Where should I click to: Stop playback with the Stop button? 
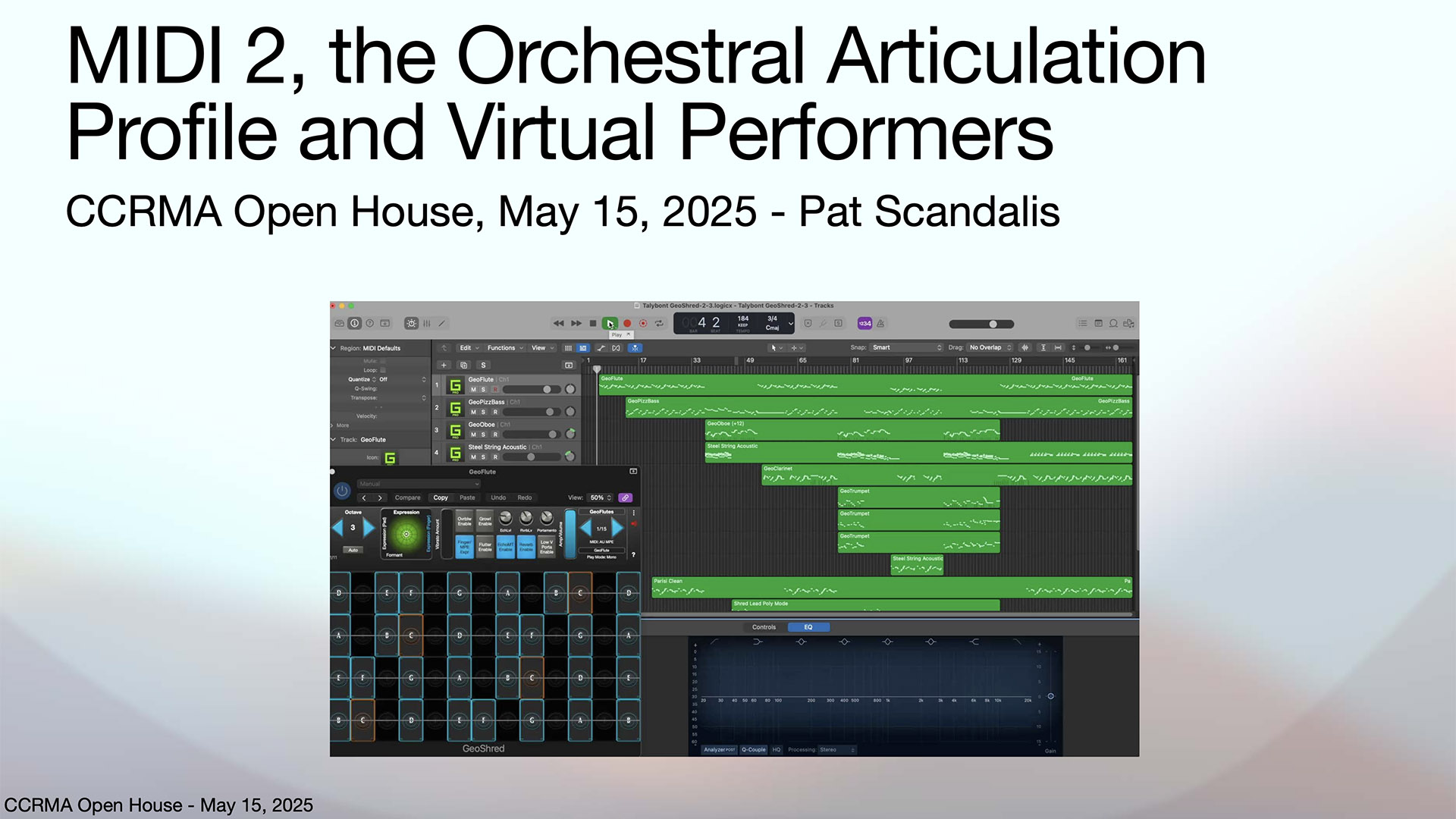(x=593, y=324)
